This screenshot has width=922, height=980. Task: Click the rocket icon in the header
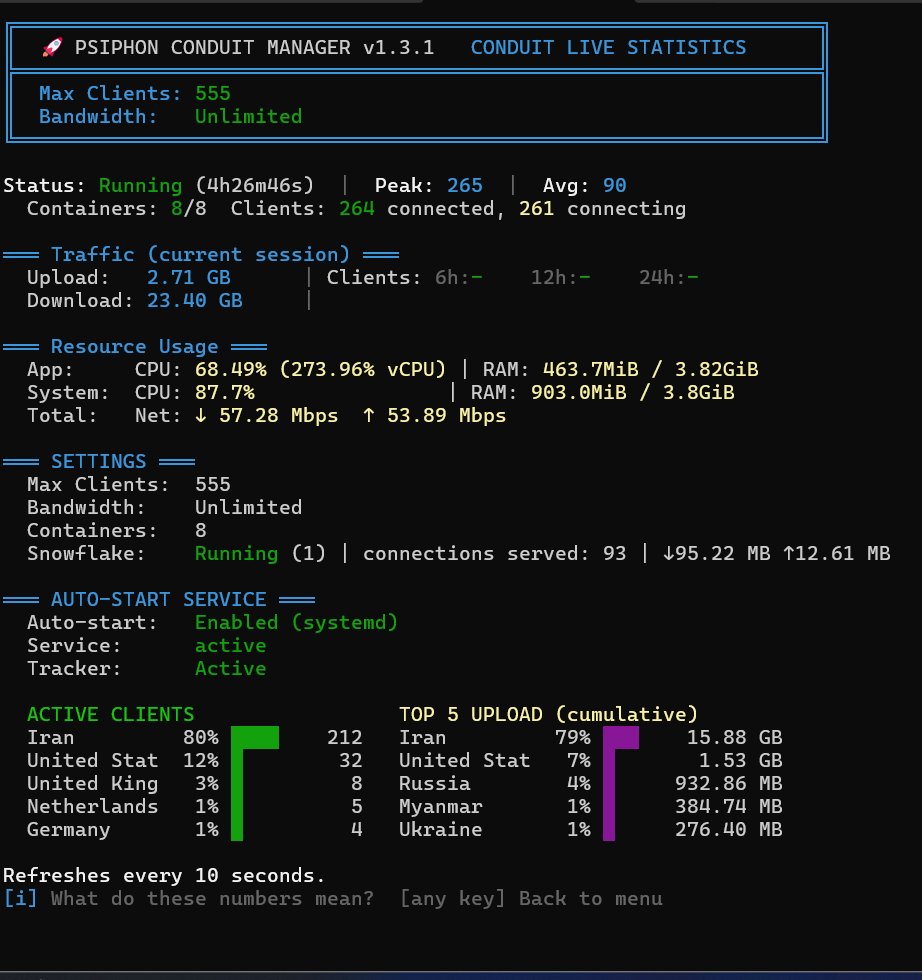[52, 47]
